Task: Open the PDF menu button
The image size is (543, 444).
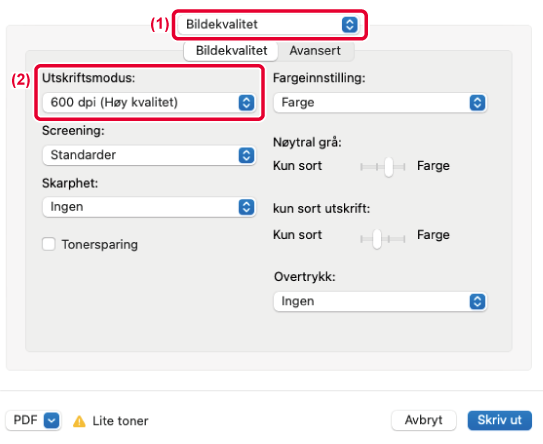Action: pyautogui.click(x=33, y=420)
